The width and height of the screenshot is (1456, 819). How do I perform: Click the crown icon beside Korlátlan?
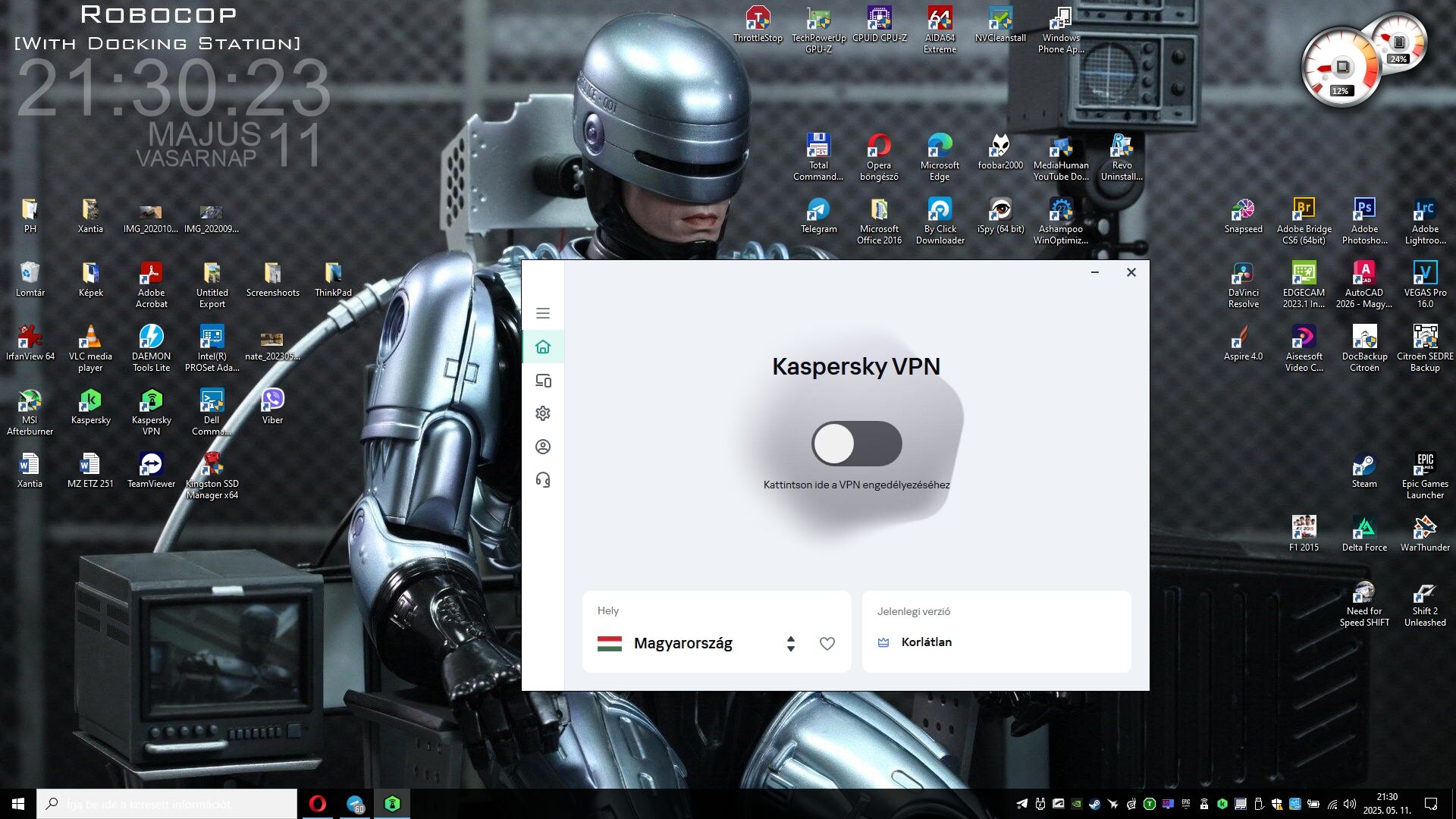click(x=883, y=642)
